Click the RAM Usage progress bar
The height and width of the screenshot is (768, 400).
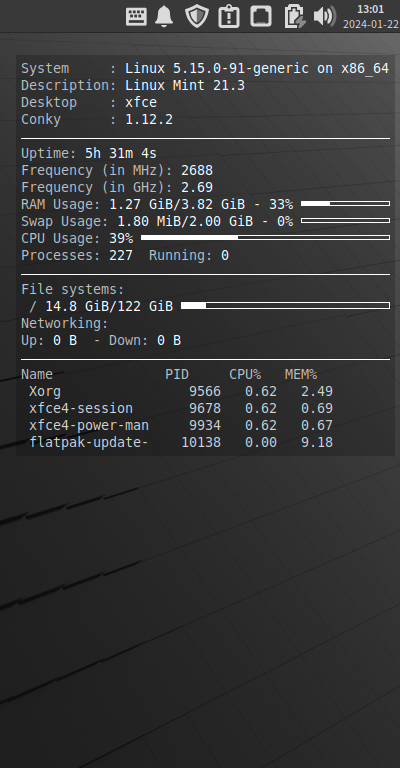pyautogui.click(x=346, y=203)
